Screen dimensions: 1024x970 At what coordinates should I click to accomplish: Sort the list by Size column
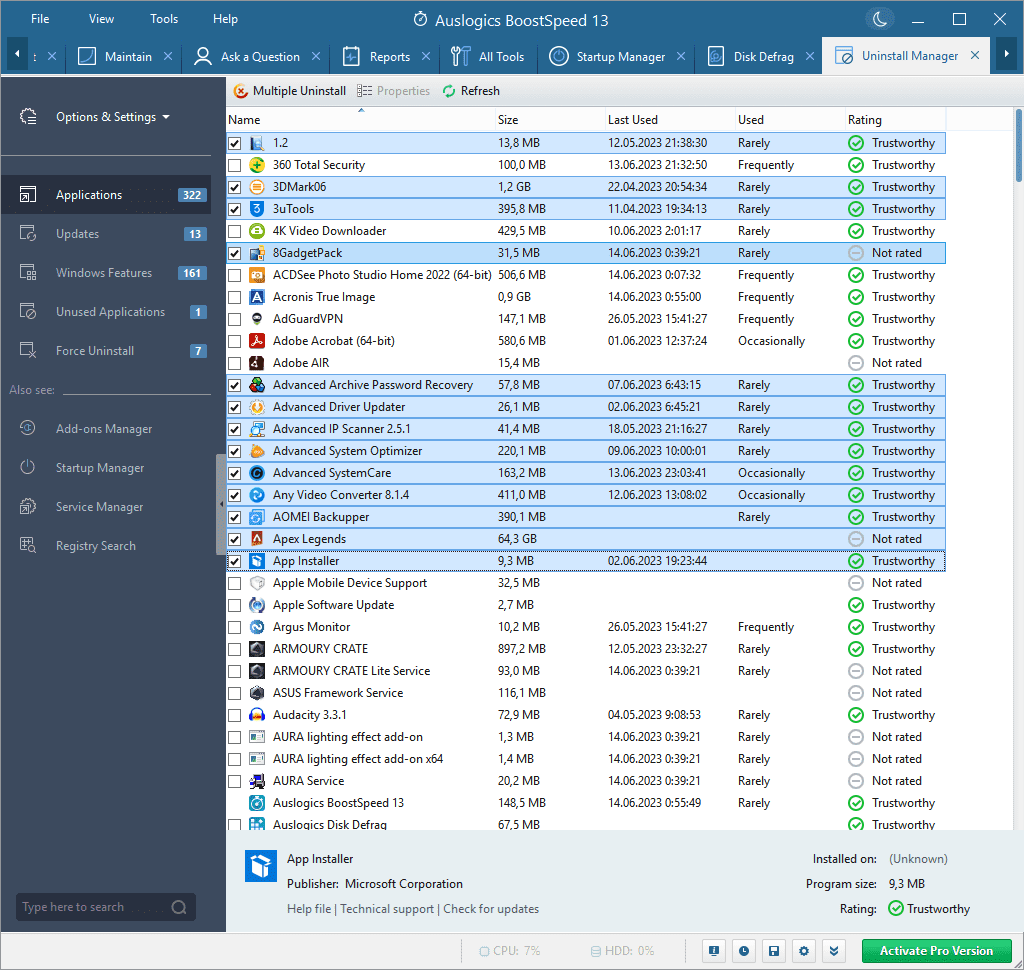550,120
